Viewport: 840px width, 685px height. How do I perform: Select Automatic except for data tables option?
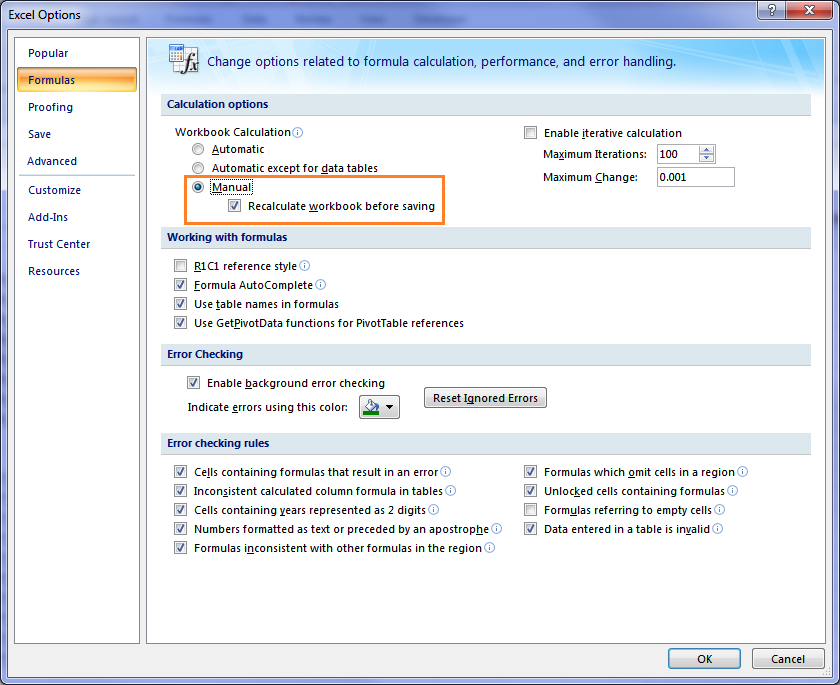pos(198,168)
